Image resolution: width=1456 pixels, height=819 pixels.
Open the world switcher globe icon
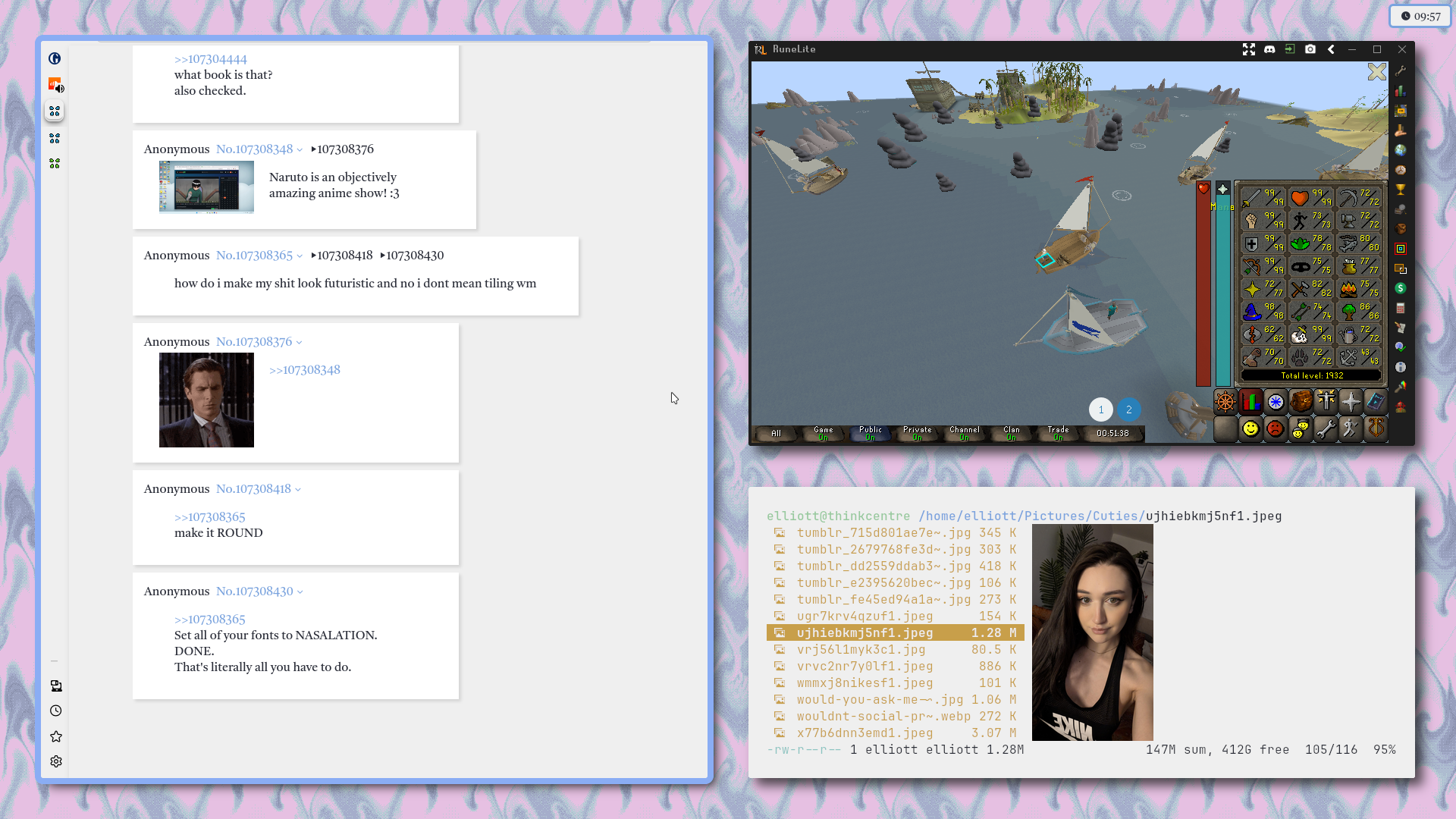pos(1401,150)
